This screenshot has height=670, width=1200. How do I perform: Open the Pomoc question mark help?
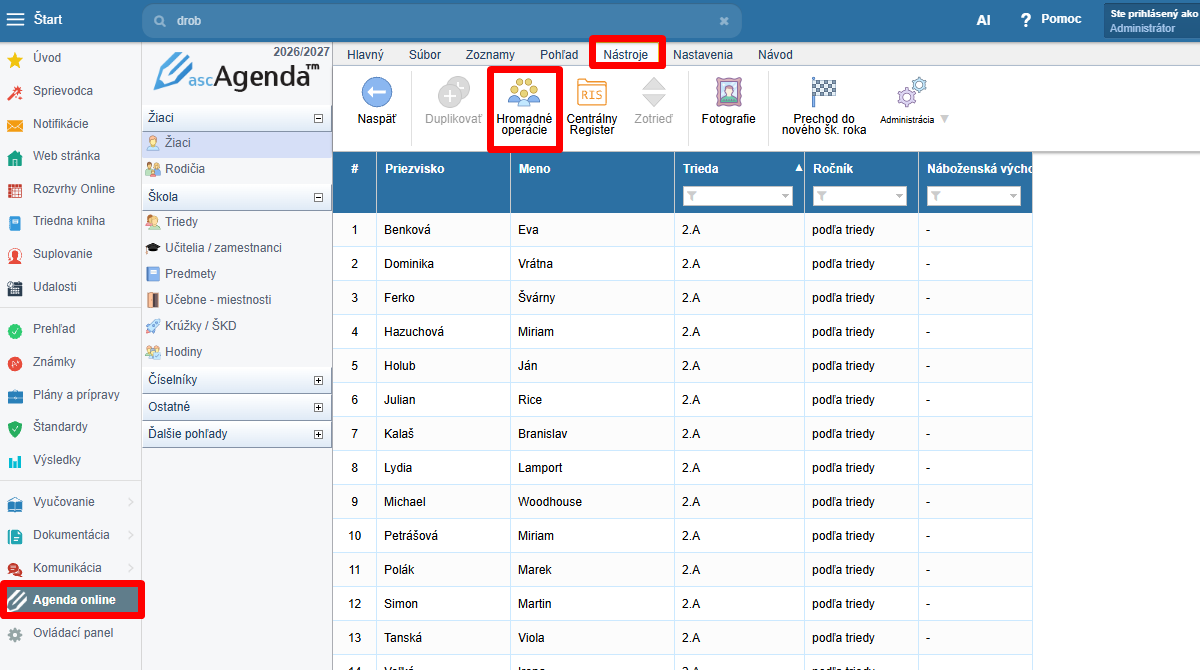[1025, 20]
